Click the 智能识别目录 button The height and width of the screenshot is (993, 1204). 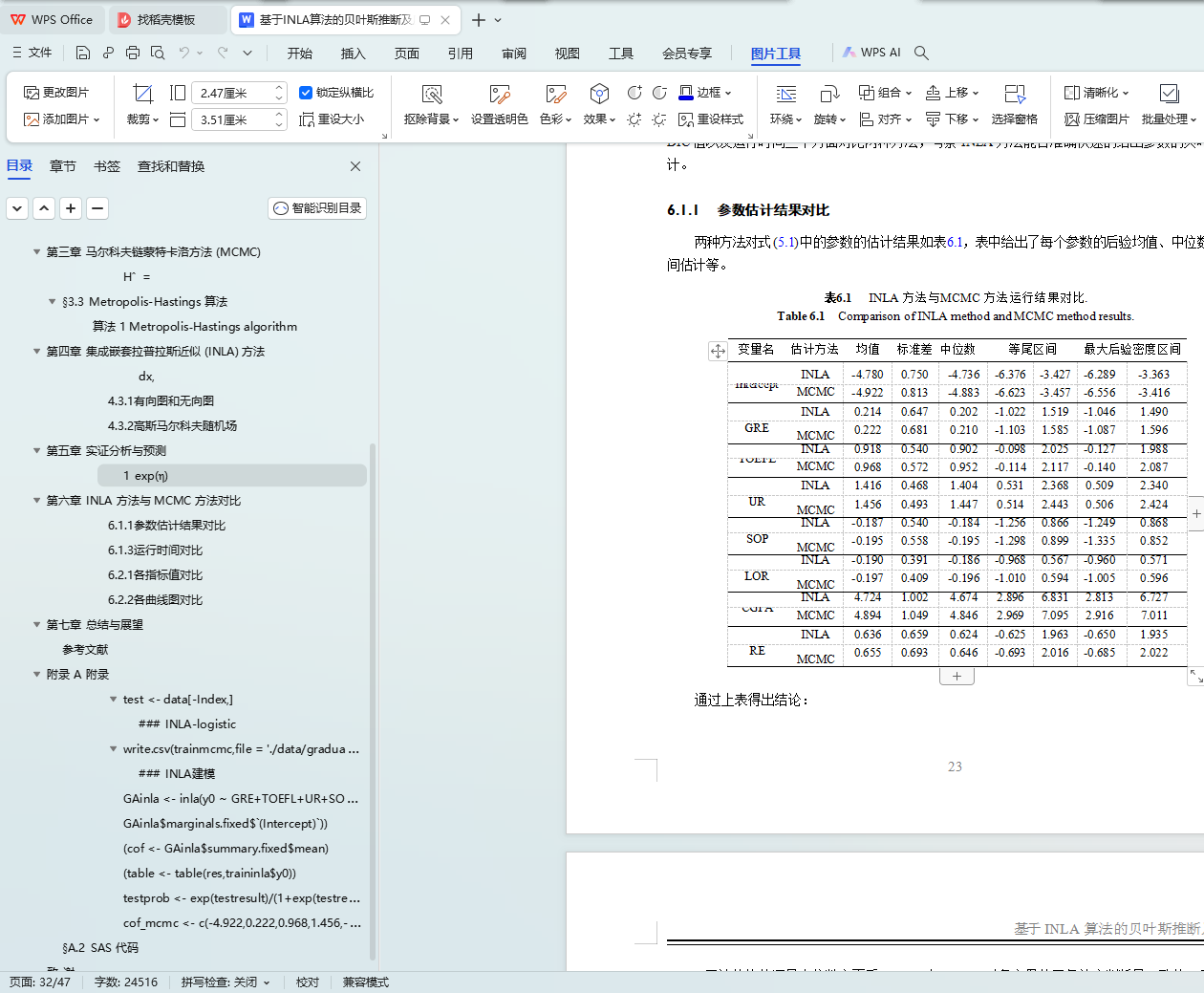317,207
